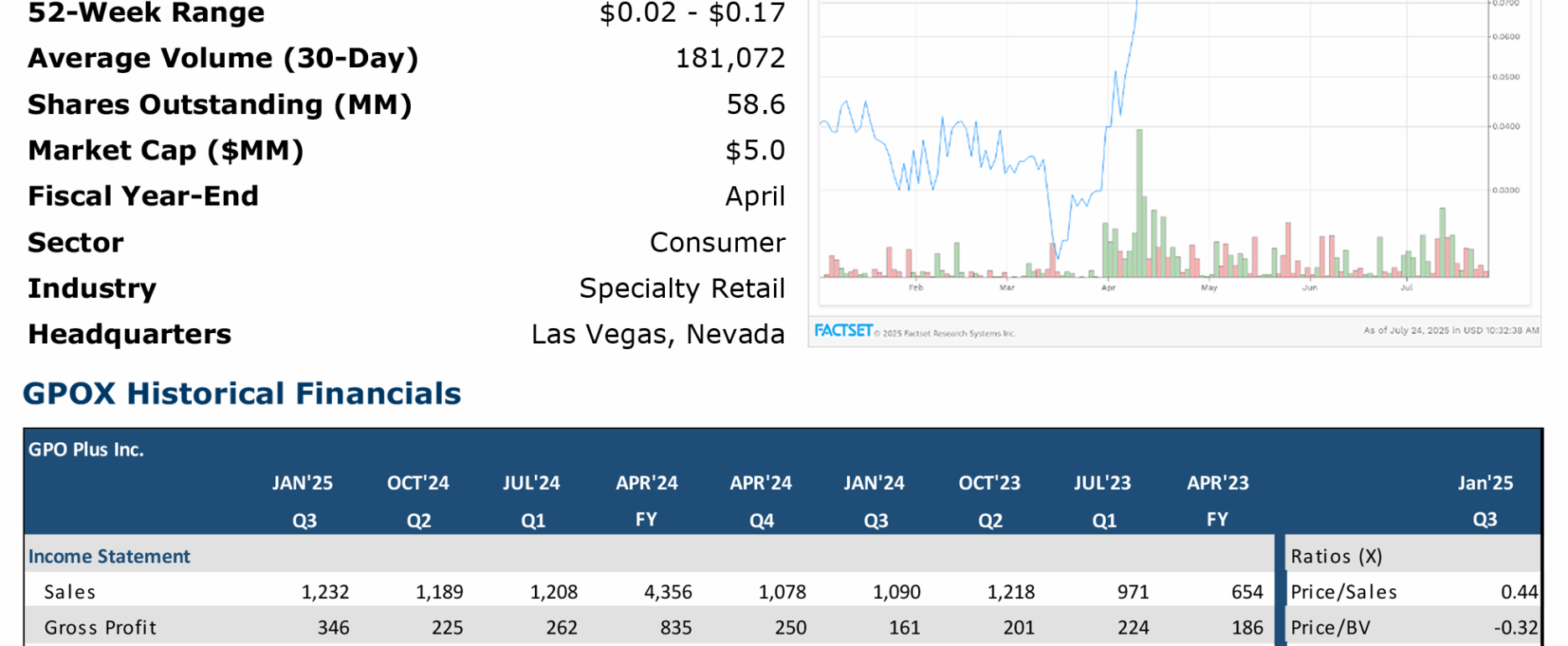
Task: Click the GPO Plus Inc. table title
Action: (86, 450)
